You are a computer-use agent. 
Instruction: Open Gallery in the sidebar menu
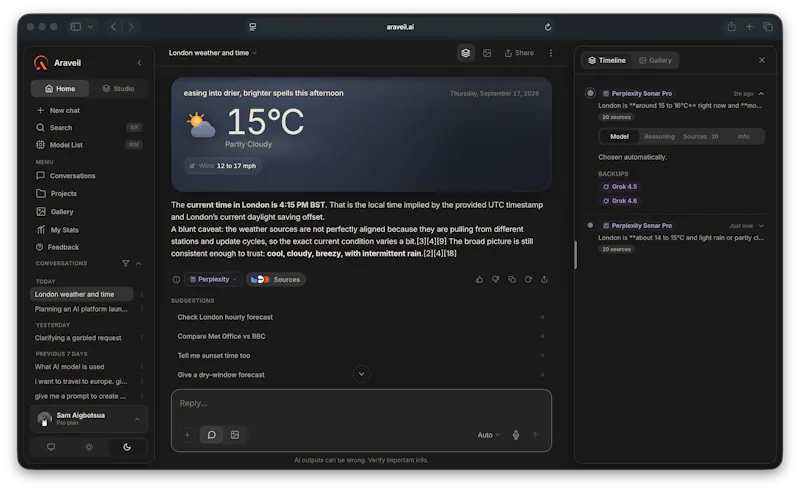click(55, 212)
